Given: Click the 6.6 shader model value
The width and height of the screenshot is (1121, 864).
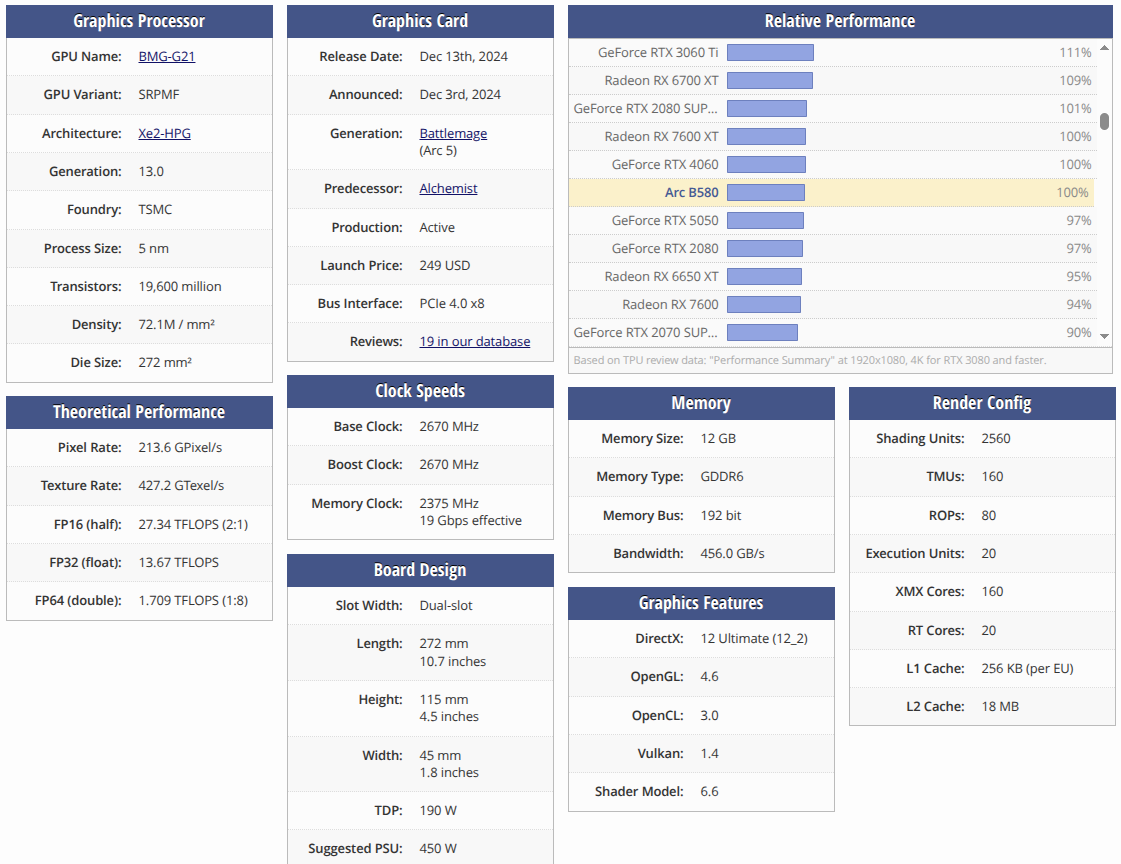Looking at the screenshot, I should (x=709, y=791).
